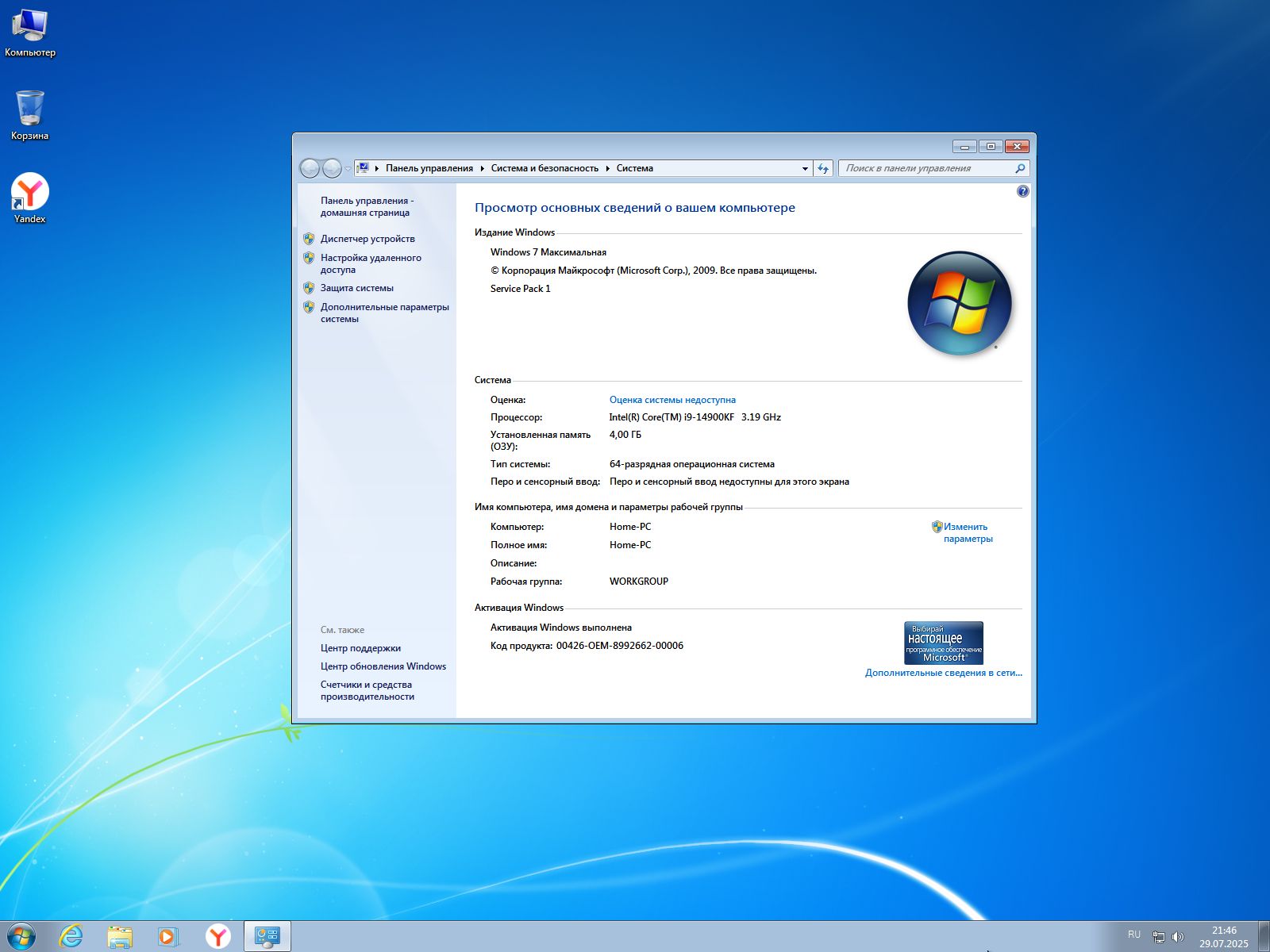Click the shield icon beside Диспетчер устройств
Screen dimensions: 1270x952
pos(309,239)
